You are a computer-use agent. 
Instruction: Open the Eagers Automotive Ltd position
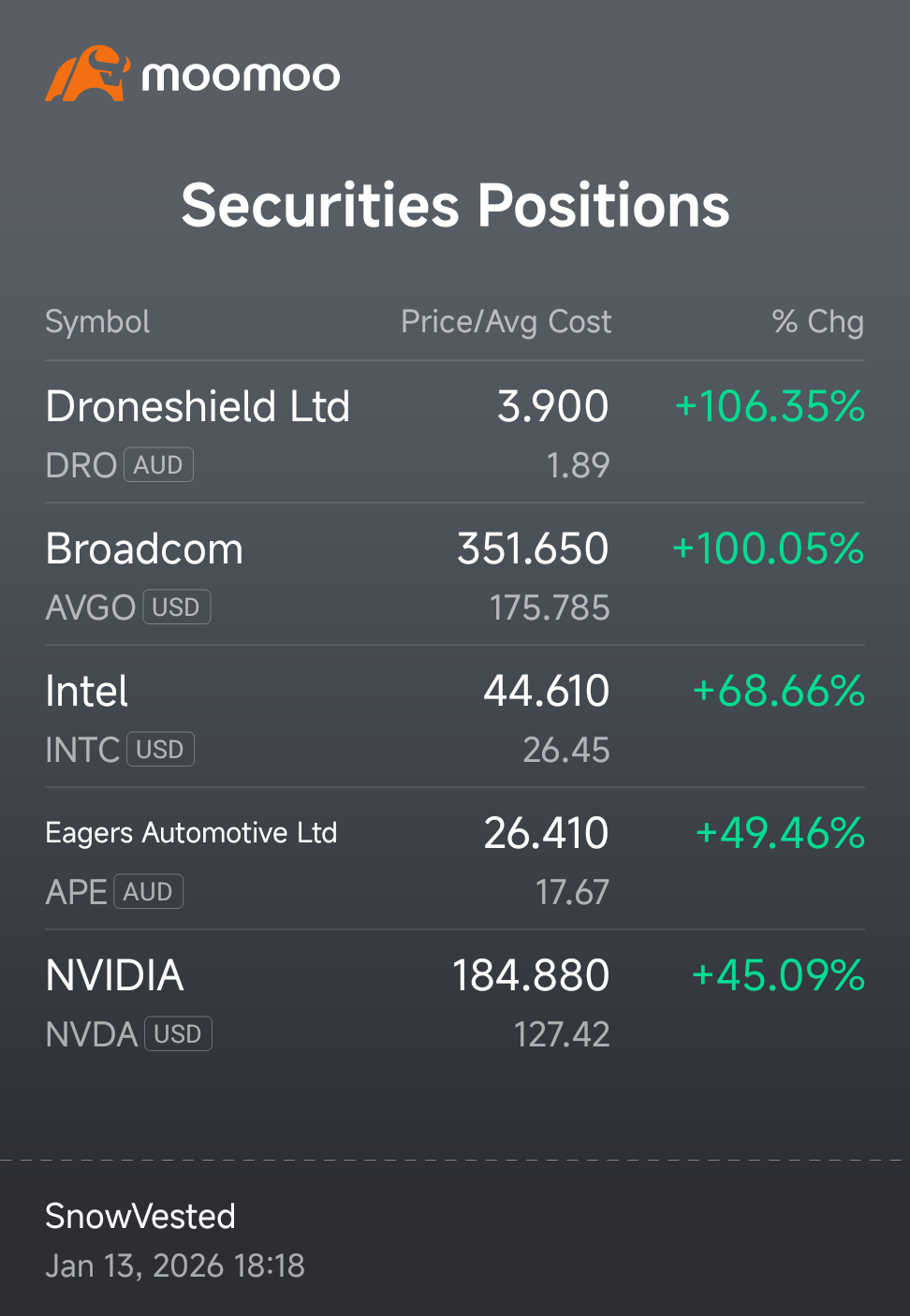[x=455, y=859]
